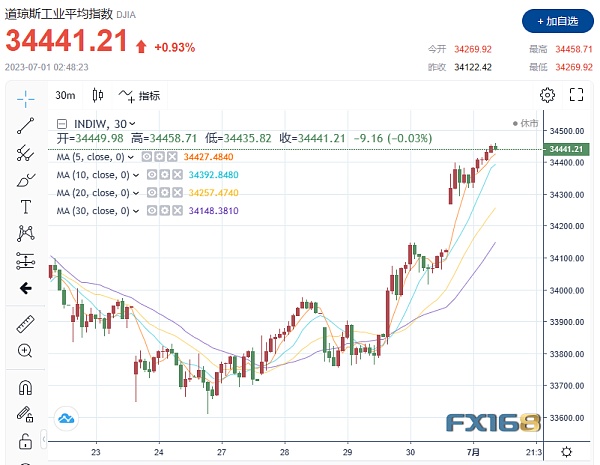The width and height of the screenshot is (600, 465).
Task: Click the MA 5 value 34427.4840
Action: point(208,157)
